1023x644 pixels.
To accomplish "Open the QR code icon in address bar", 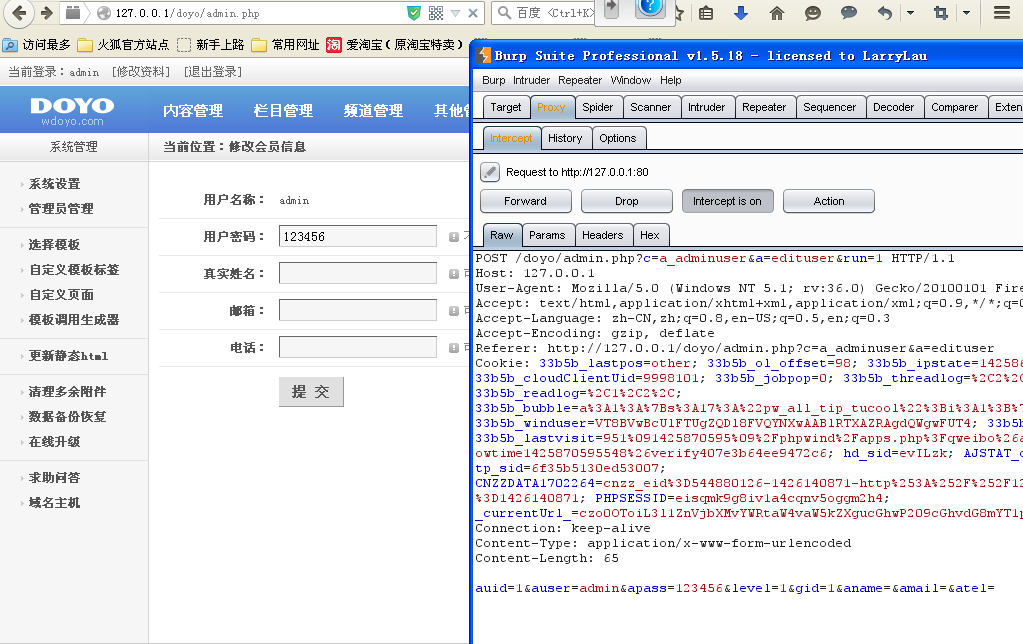I will point(436,13).
